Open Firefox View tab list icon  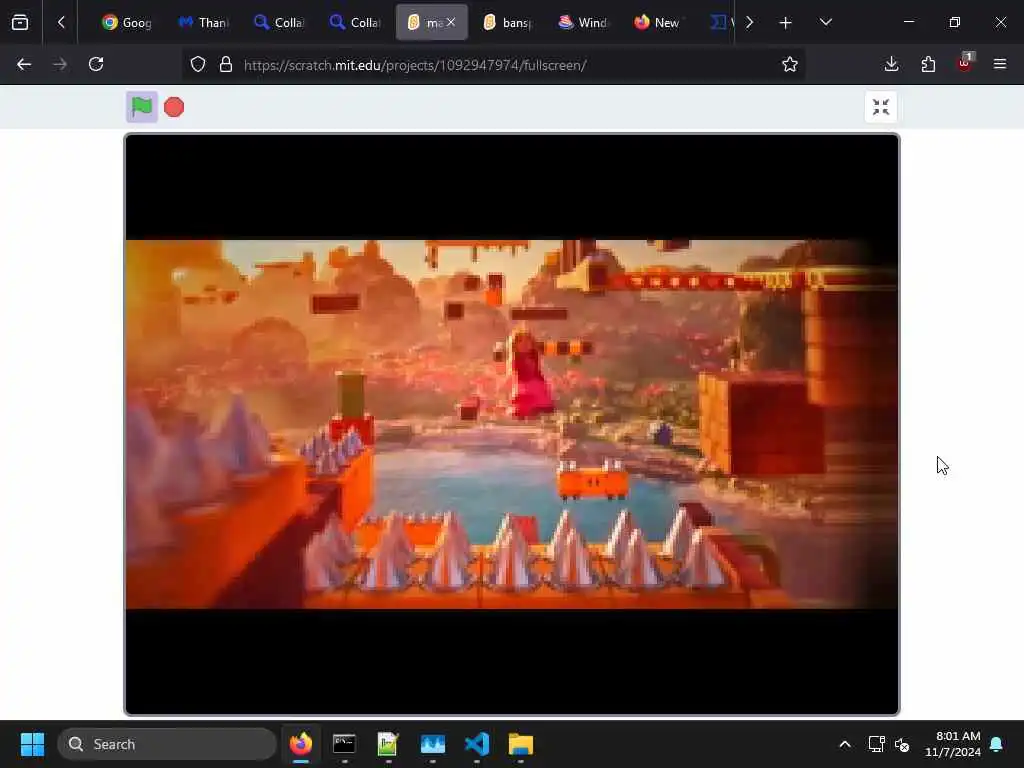coord(20,23)
